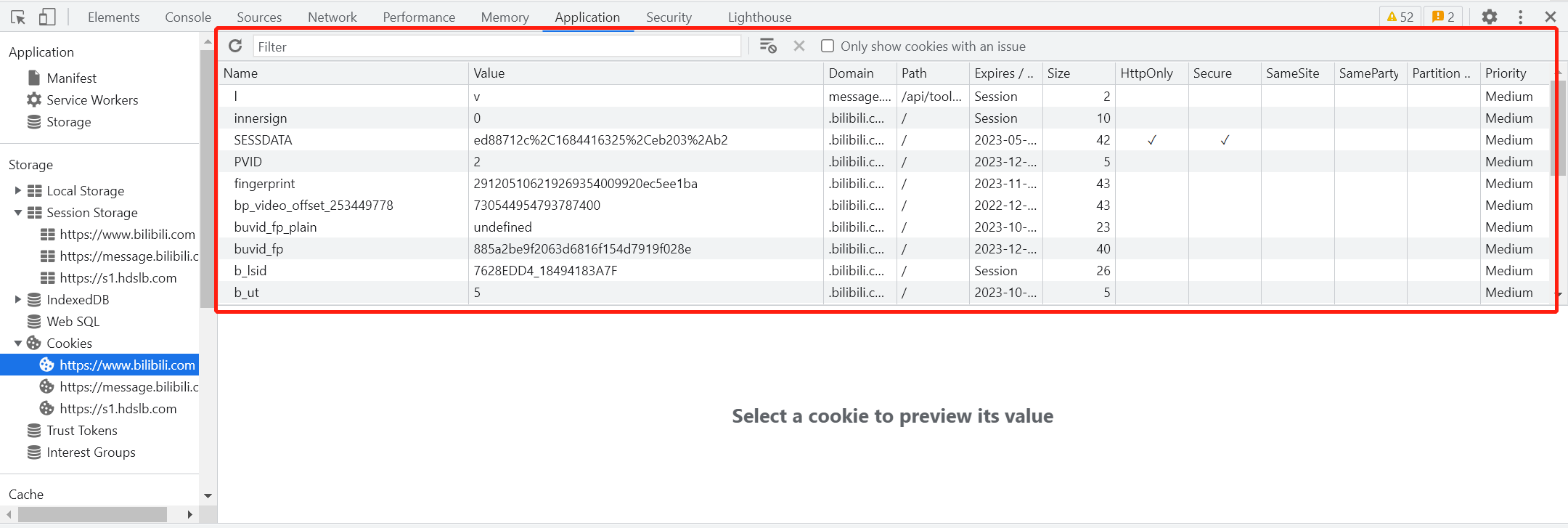Open DevTools settings gear
This screenshot has height=528, width=1568.
tap(1490, 17)
